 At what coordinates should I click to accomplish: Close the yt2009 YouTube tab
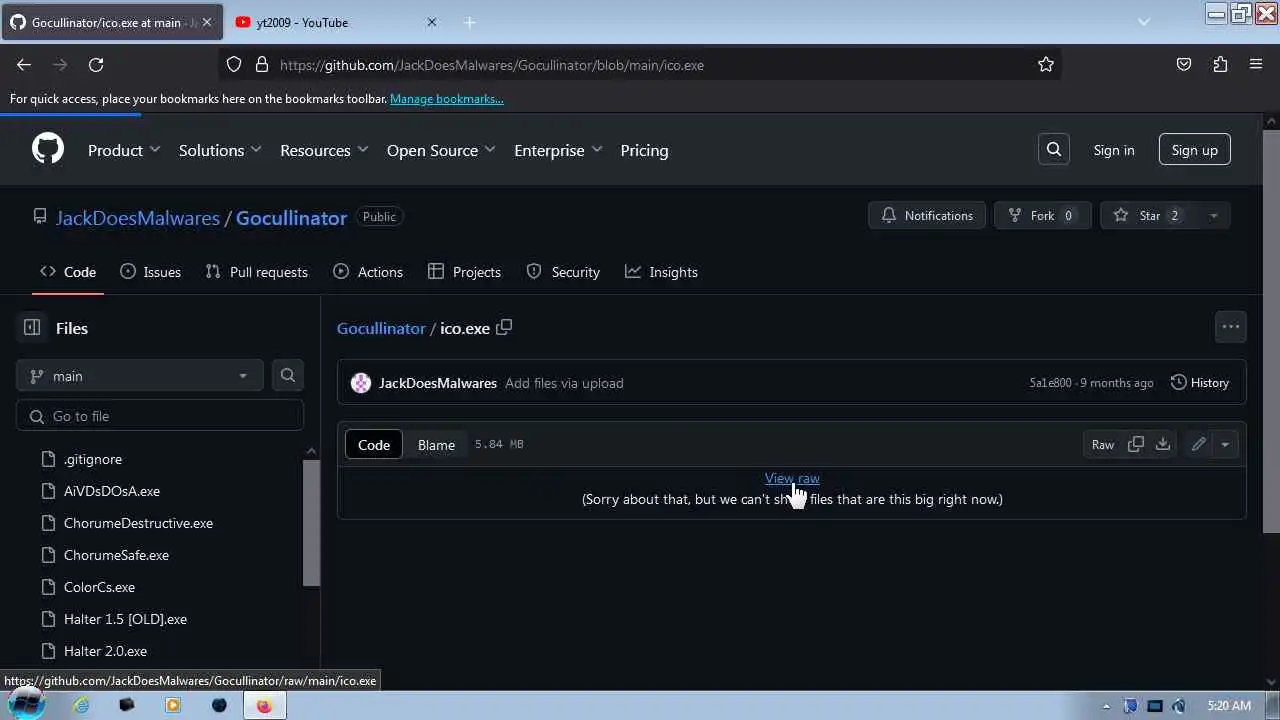tap(432, 22)
